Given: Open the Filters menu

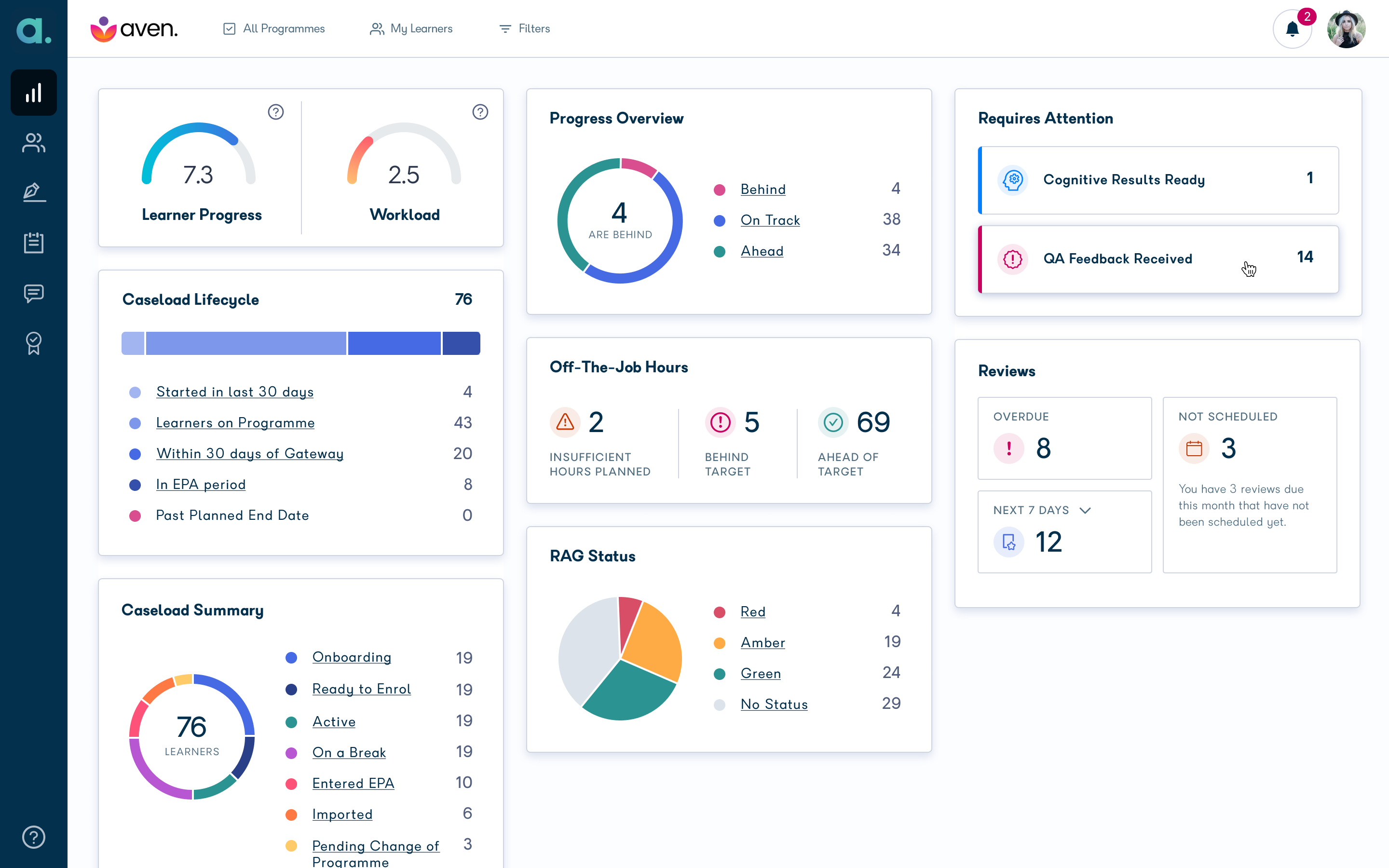Looking at the screenshot, I should pos(525,29).
